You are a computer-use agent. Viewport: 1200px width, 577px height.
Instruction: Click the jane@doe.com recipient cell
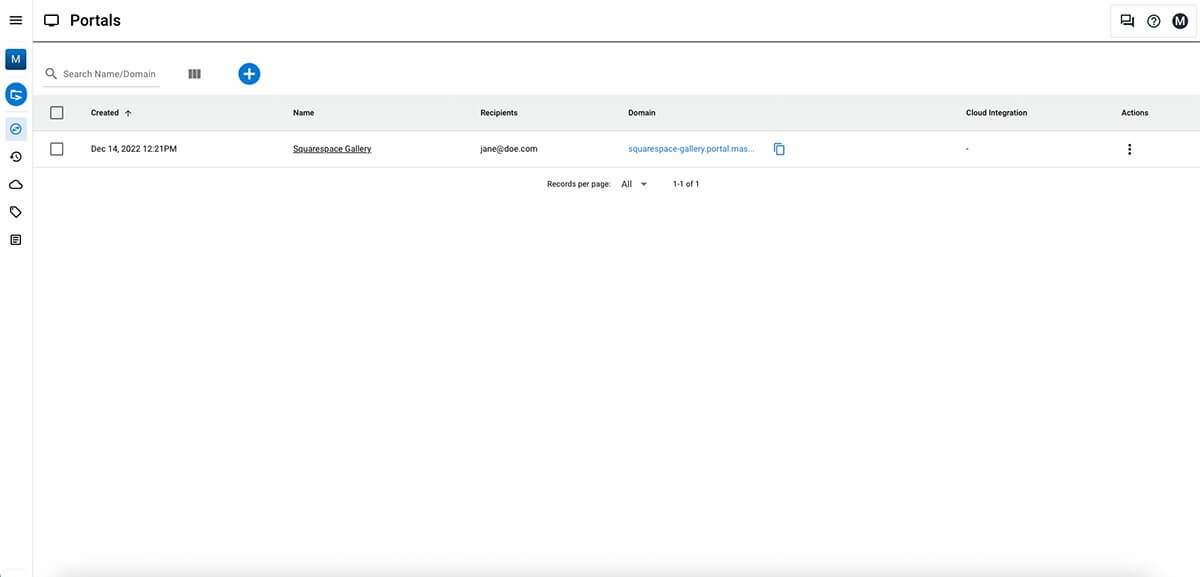pos(509,149)
